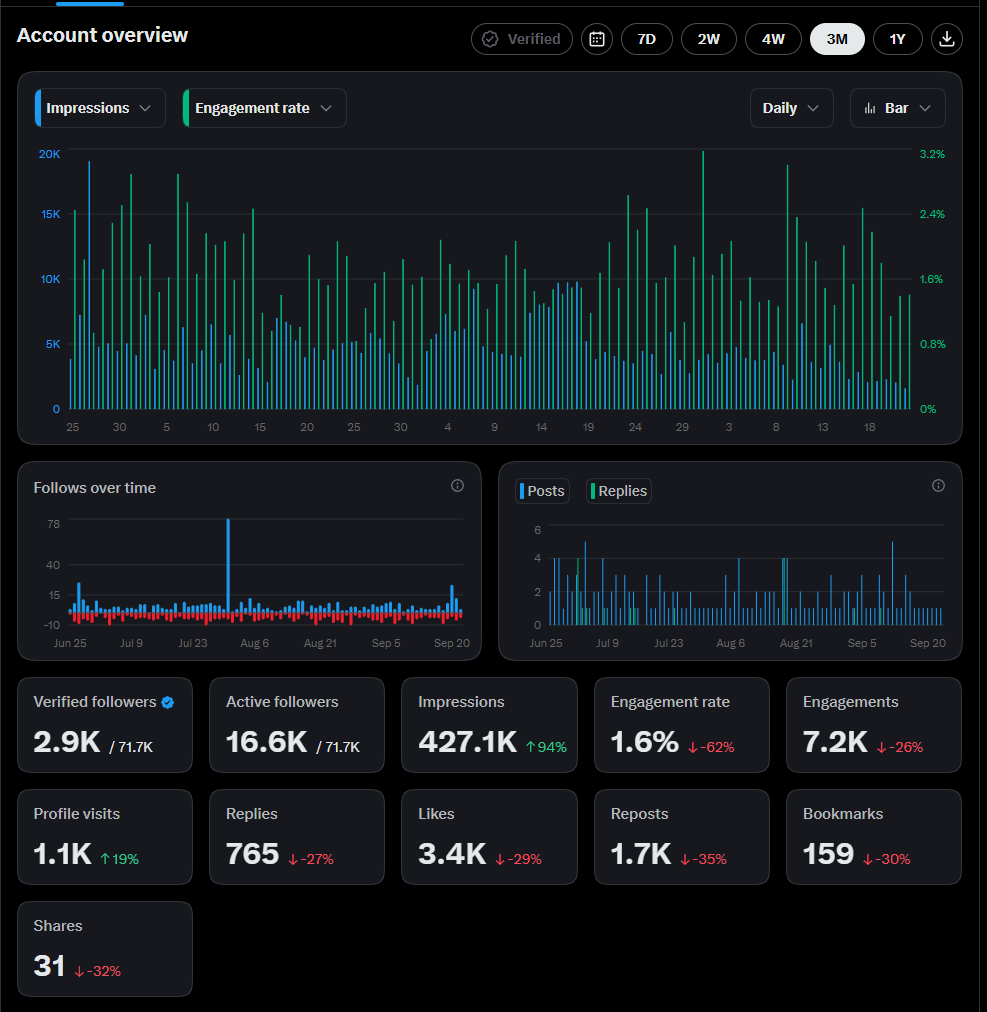Image resolution: width=987 pixels, height=1012 pixels.
Task: Click the Shares 31 card
Action: coord(105,949)
